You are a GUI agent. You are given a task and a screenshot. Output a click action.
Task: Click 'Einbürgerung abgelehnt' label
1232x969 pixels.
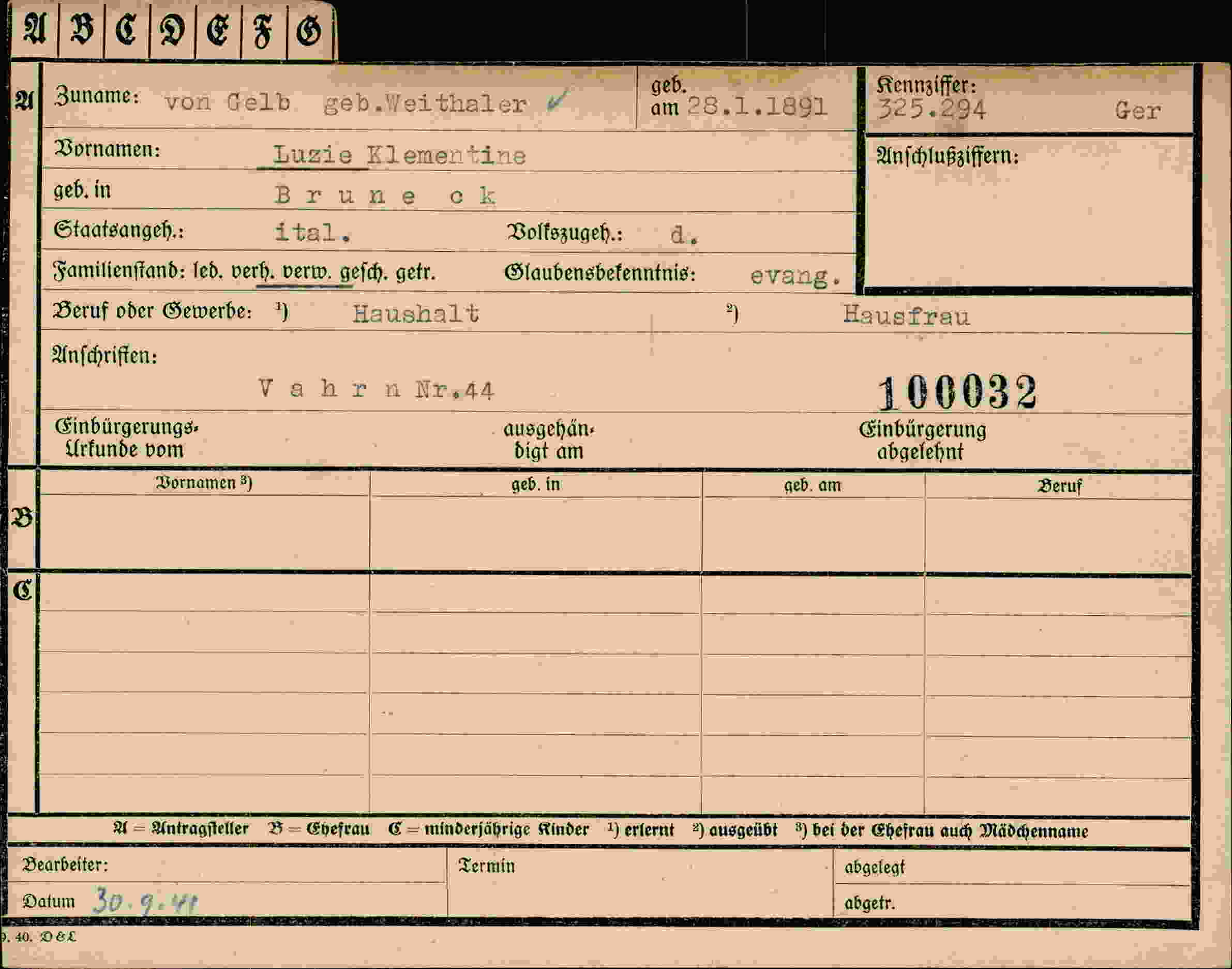pyautogui.click(x=922, y=441)
